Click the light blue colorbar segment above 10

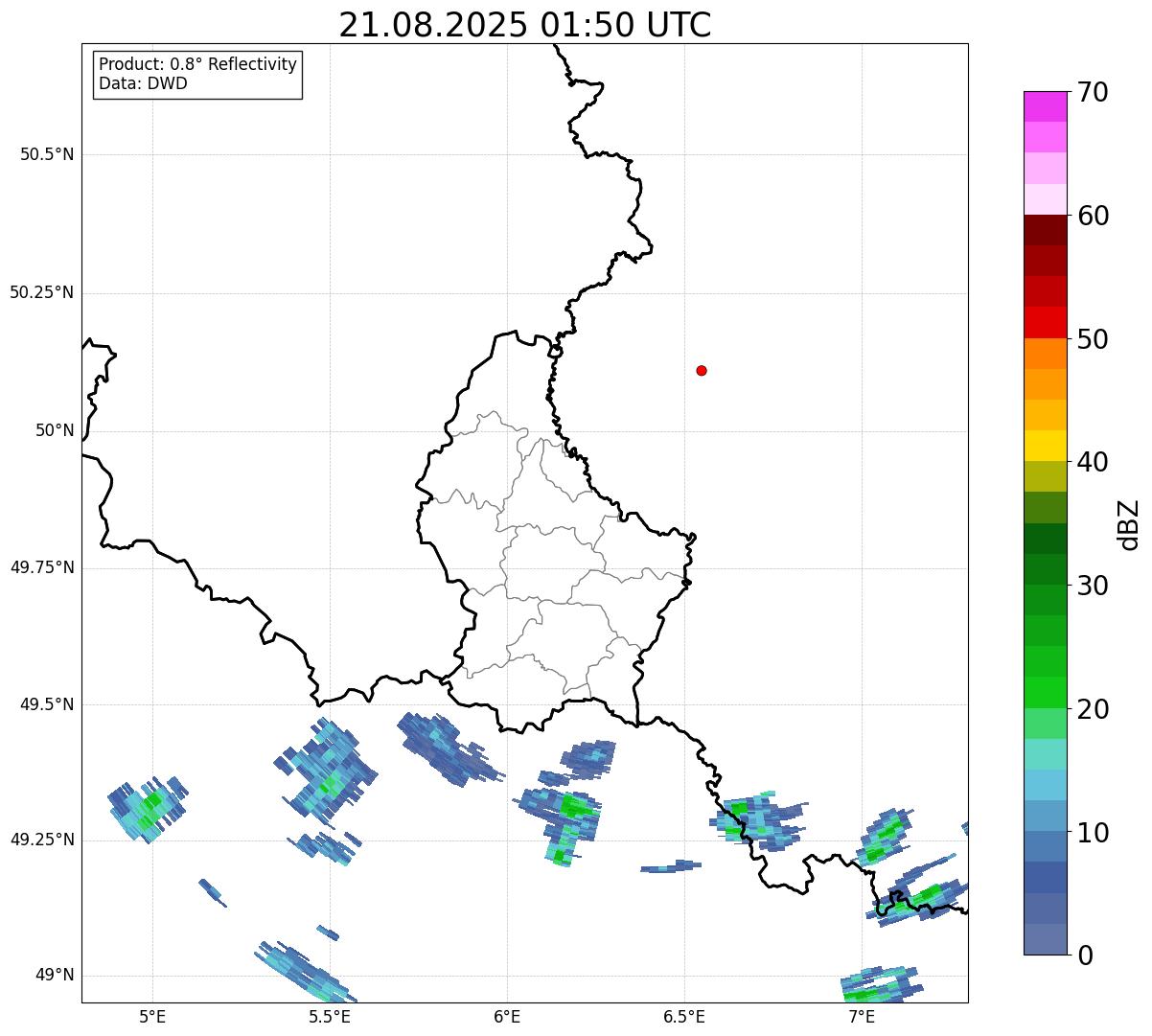(x=1045, y=816)
